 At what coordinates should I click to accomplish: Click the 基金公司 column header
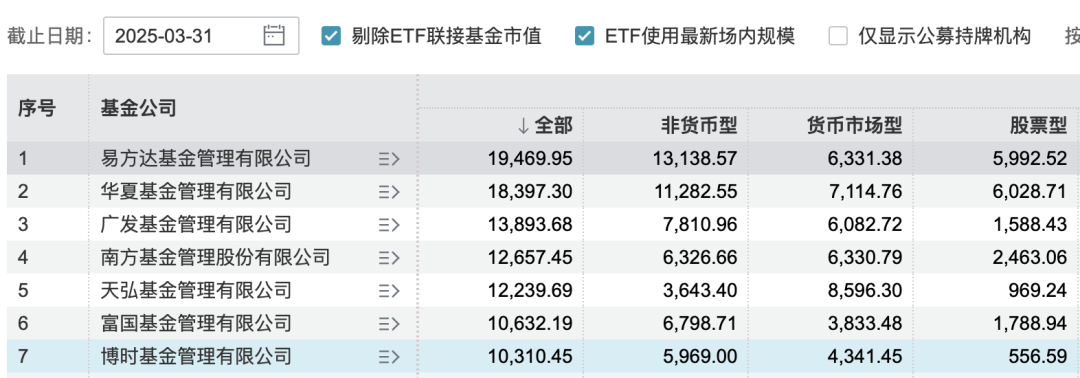tap(138, 108)
